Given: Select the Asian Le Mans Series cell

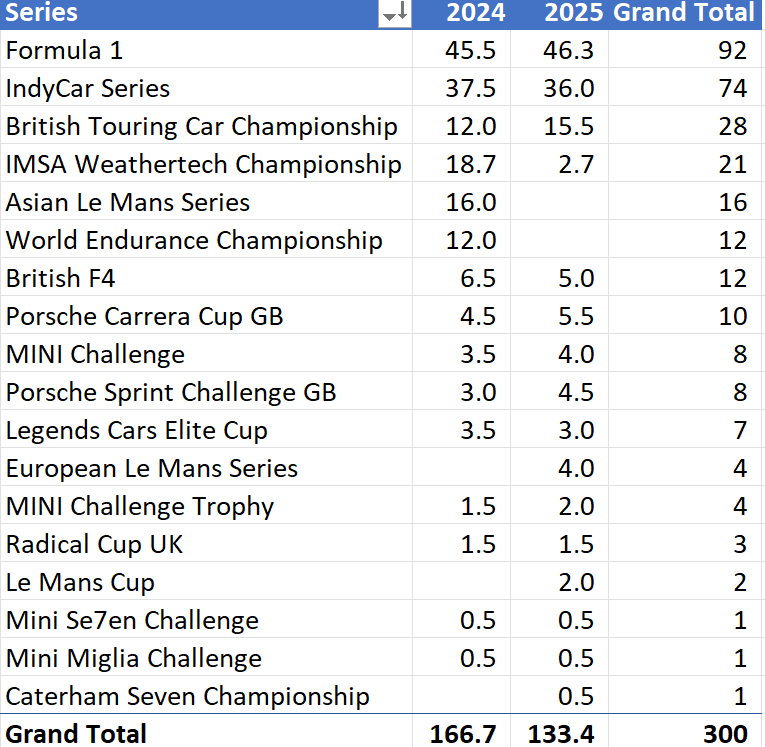Looking at the screenshot, I should point(127,202).
